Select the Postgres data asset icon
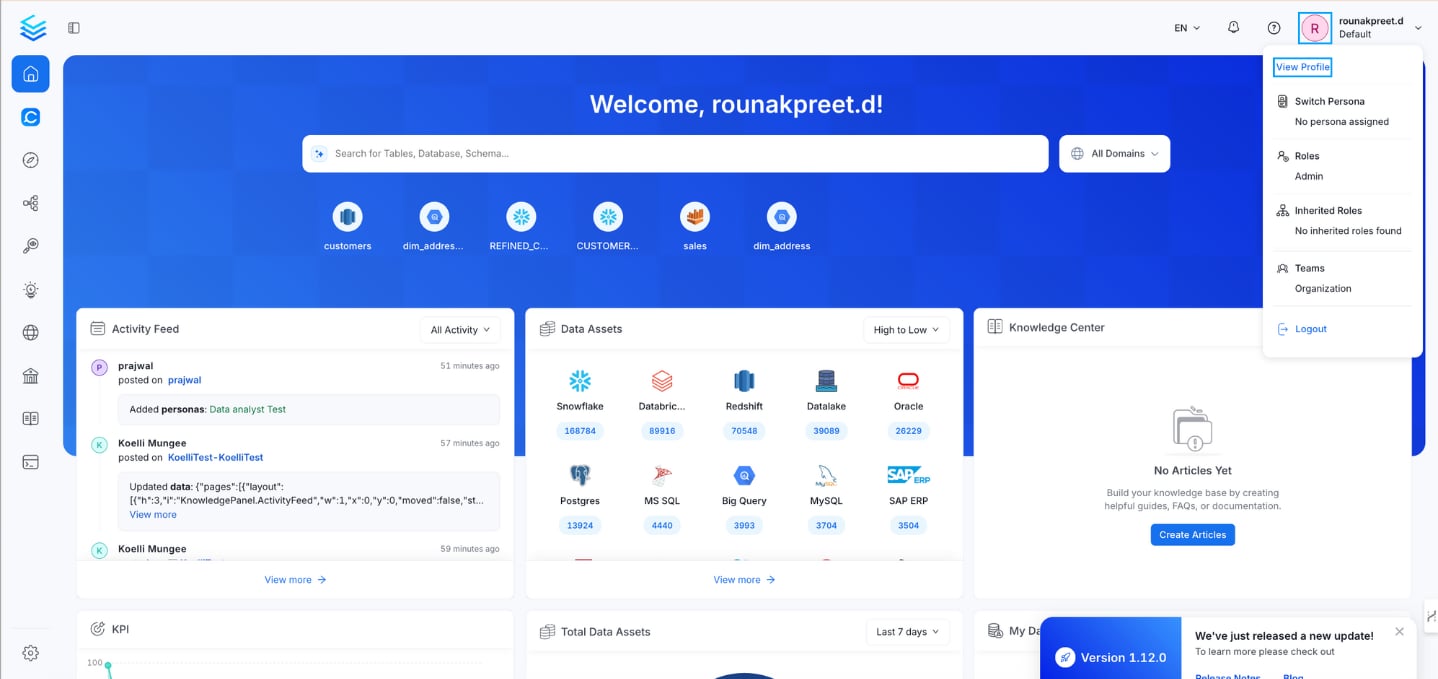The width and height of the screenshot is (1438, 679). (580, 475)
